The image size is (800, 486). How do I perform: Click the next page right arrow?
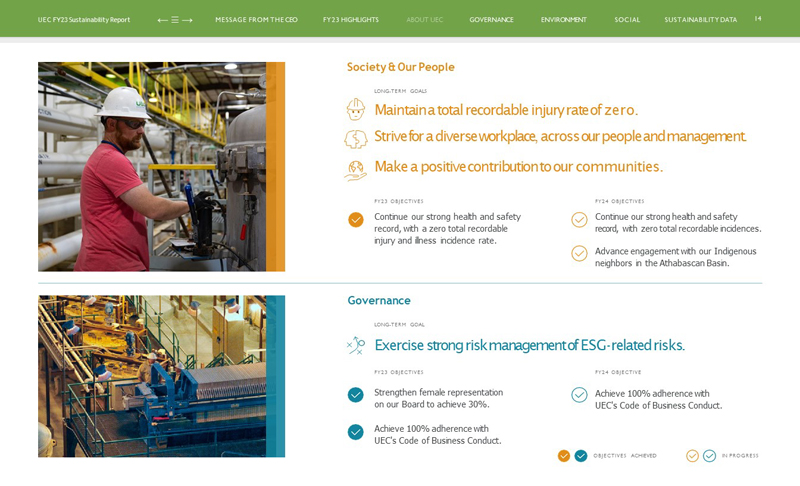(187, 20)
